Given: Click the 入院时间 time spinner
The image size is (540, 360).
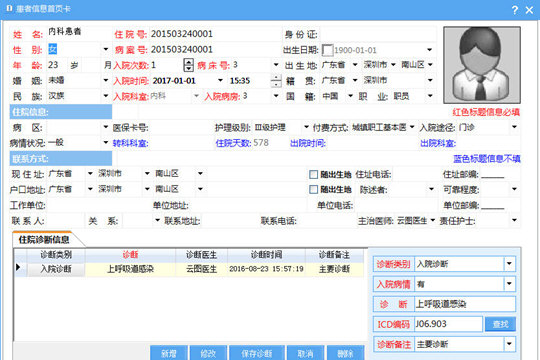Looking at the screenshot, I should click(276, 81).
